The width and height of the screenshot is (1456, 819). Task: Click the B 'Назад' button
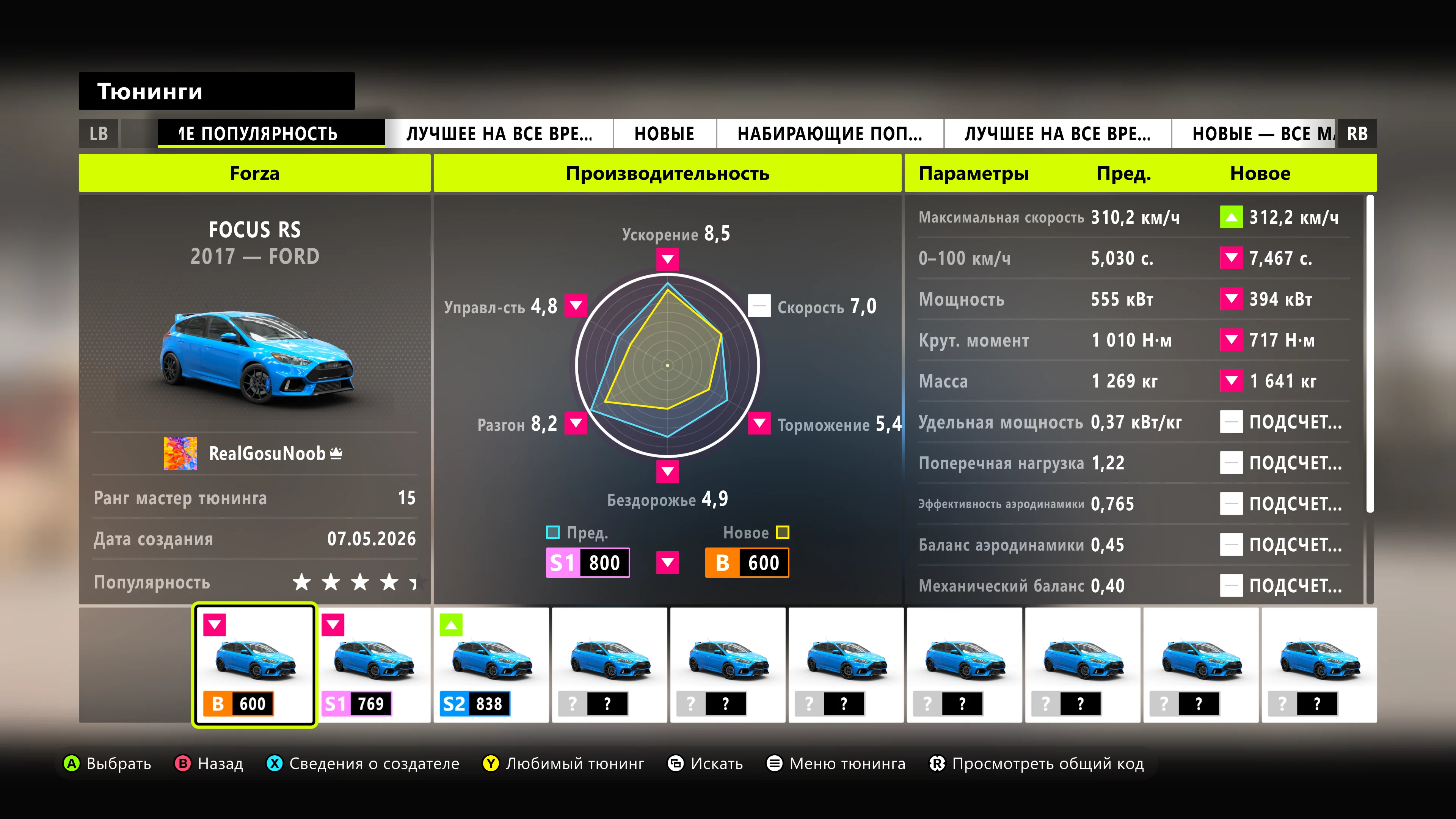pyautogui.click(x=209, y=764)
